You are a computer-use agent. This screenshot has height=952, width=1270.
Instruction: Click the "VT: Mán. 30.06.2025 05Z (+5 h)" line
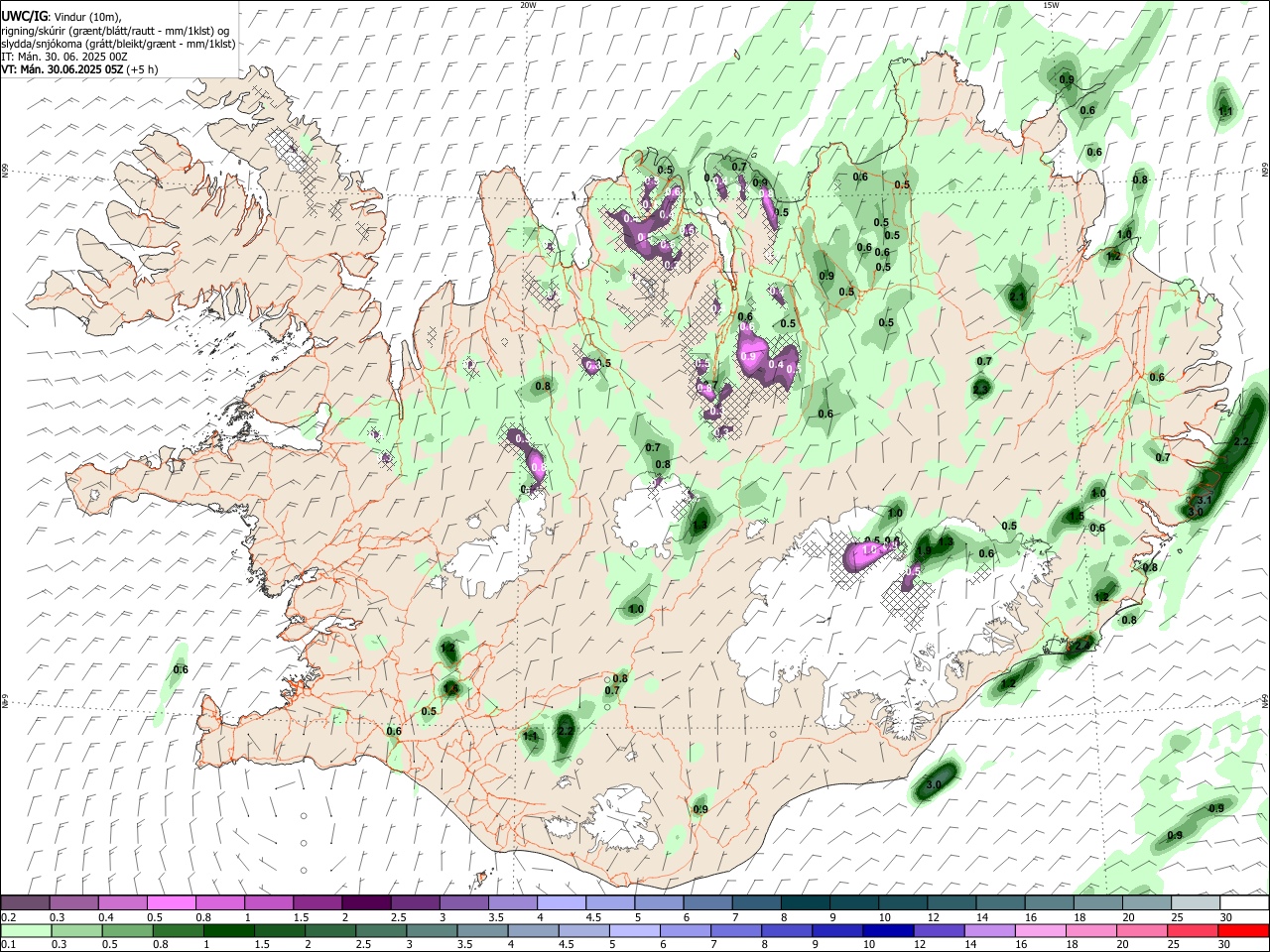(x=79, y=69)
